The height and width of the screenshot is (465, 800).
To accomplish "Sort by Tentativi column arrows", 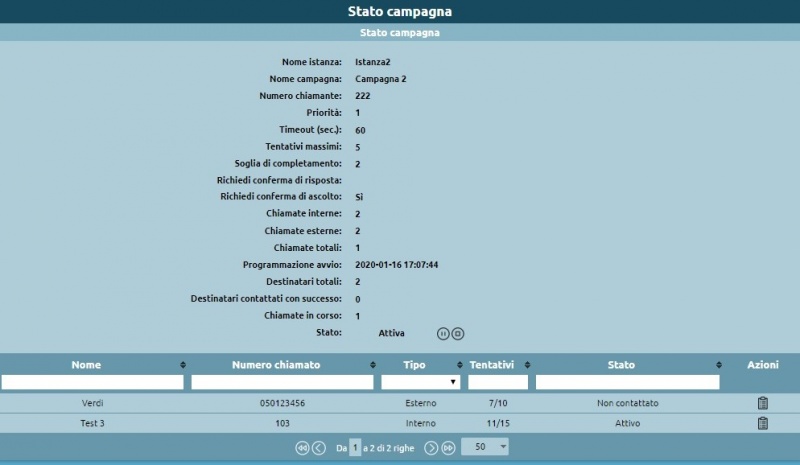I will 528,365.
